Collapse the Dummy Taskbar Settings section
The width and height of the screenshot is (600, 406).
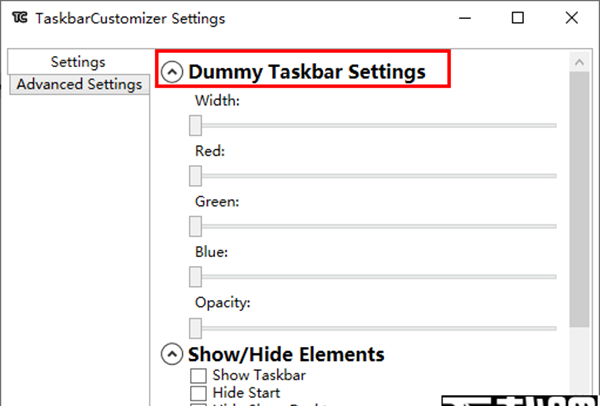pyautogui.click(x=172, y=72)
